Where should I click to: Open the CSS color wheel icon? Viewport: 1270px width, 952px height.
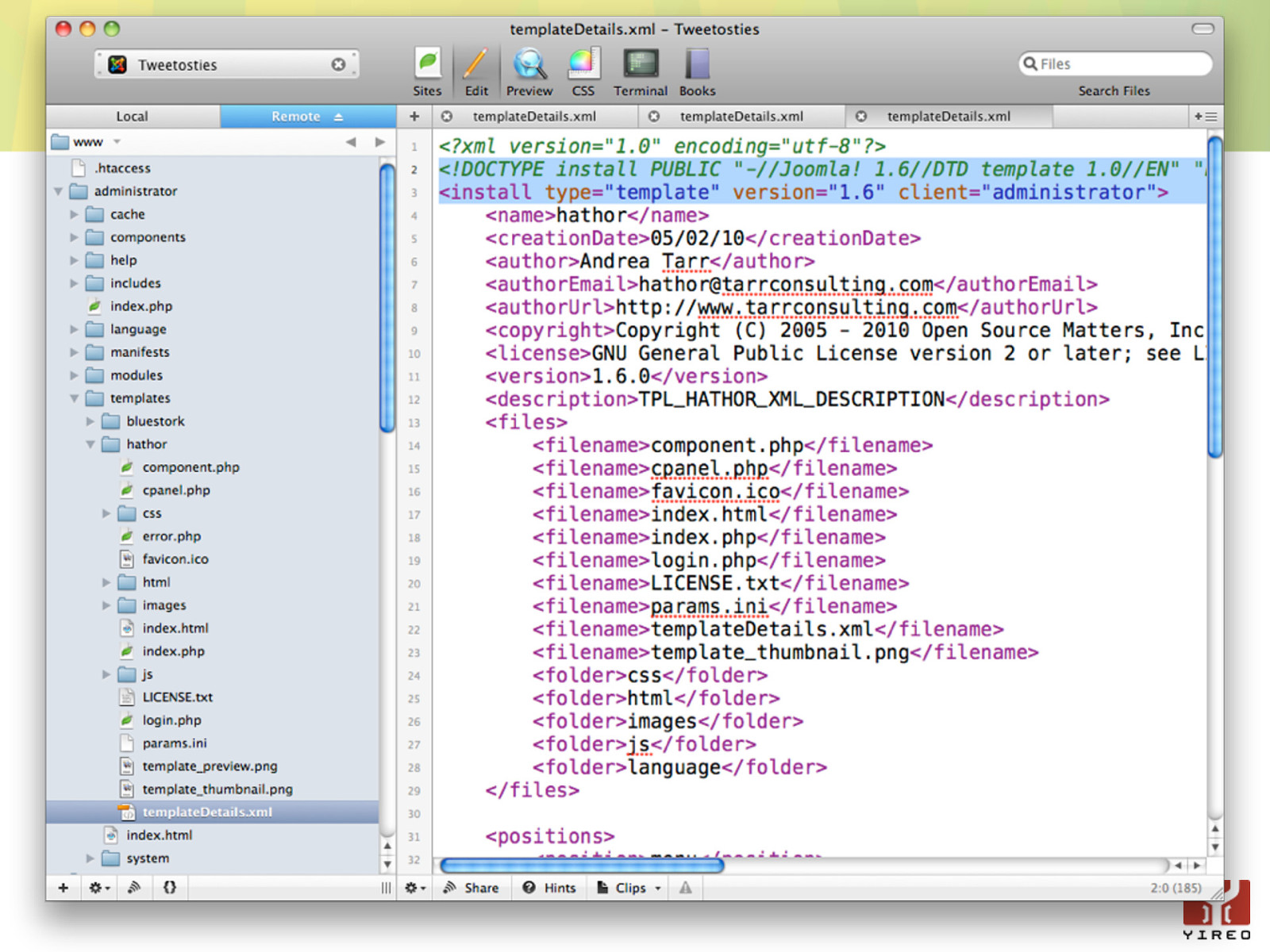tap(583, 72)
